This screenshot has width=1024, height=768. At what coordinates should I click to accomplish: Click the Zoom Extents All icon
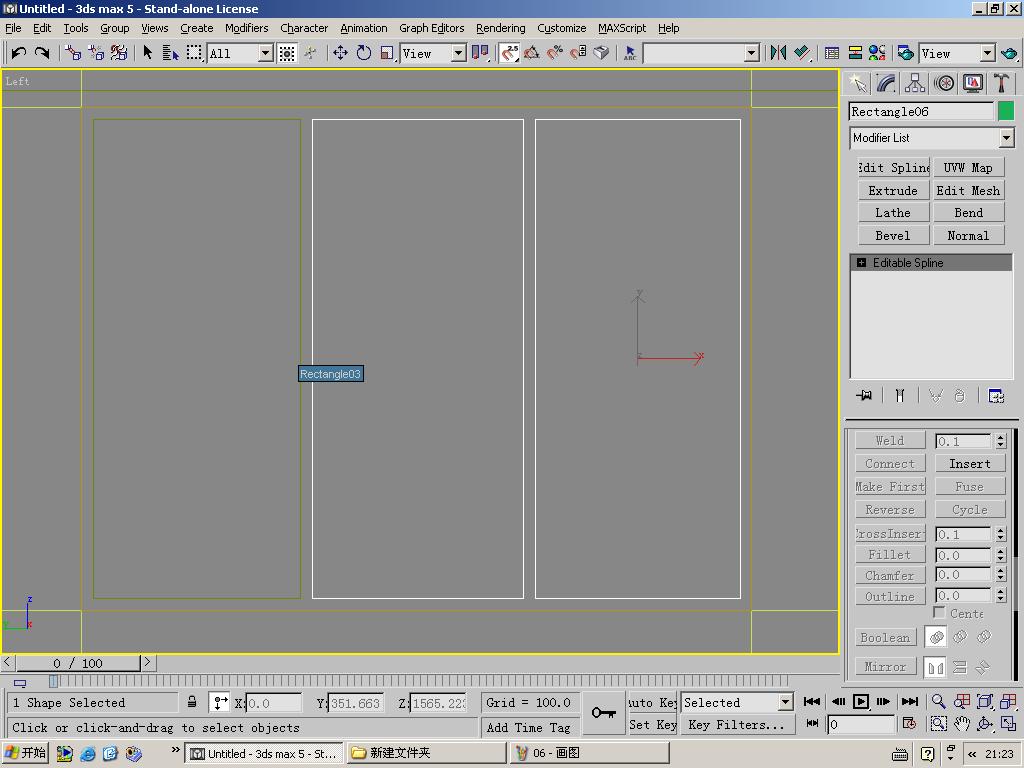(1008, 701)
